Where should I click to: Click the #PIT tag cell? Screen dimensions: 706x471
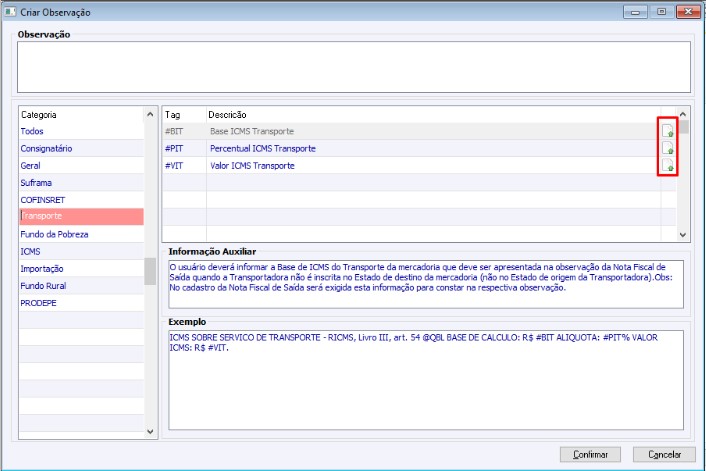click(x=184, y=148)
